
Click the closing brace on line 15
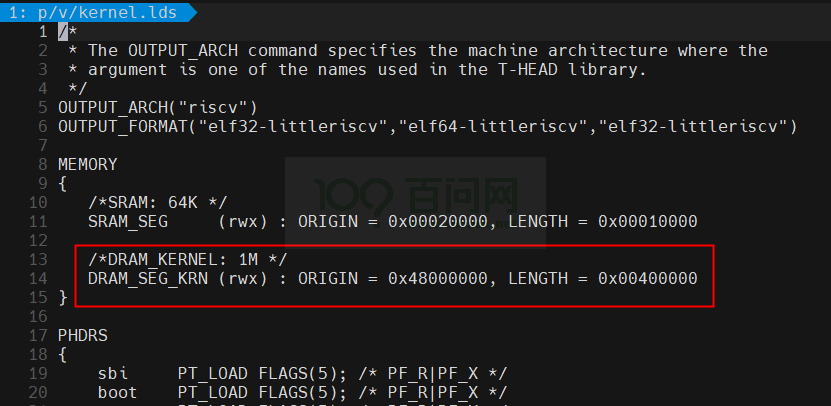pos(63,298)
